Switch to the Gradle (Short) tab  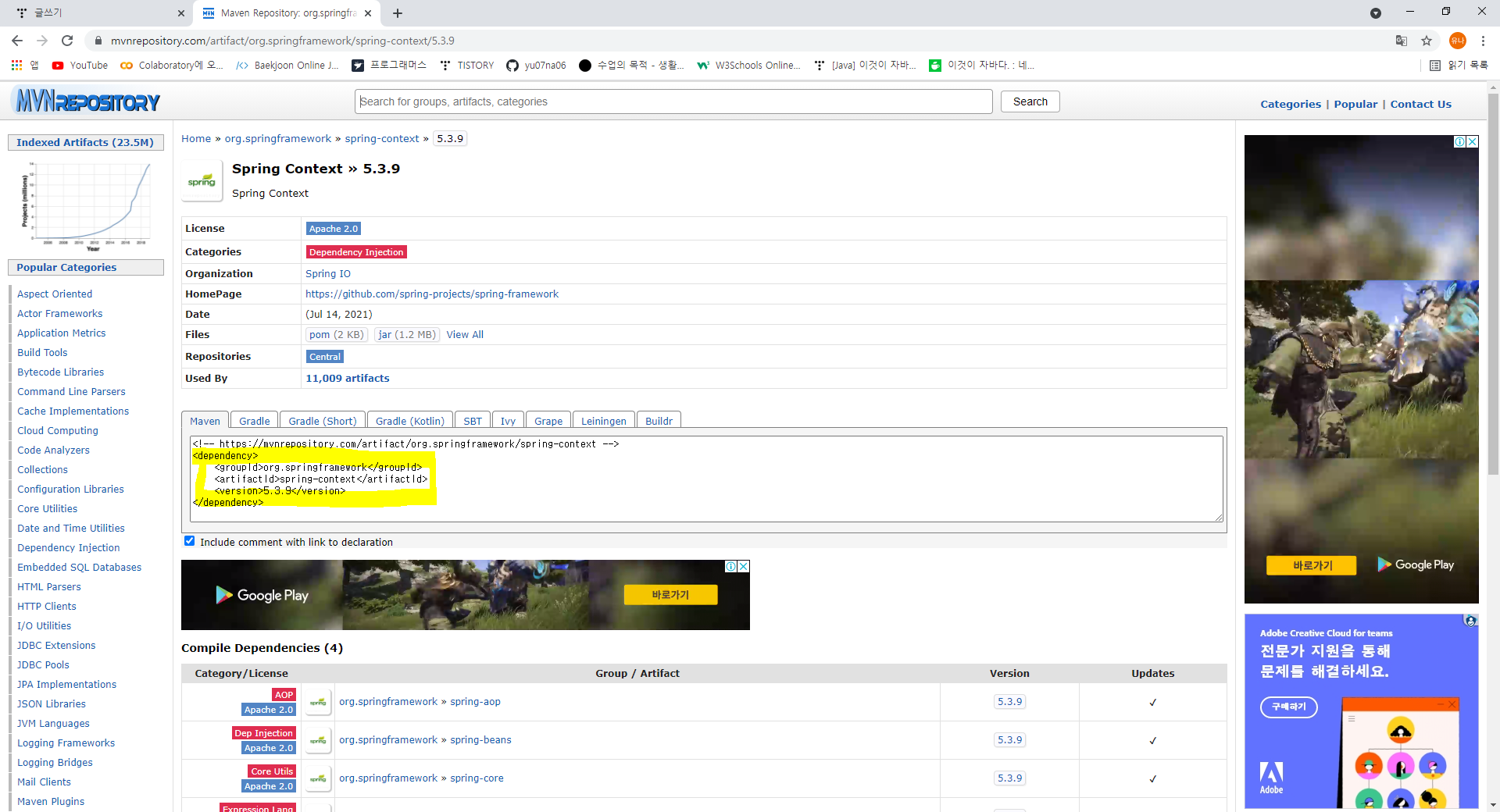(323, 420)
